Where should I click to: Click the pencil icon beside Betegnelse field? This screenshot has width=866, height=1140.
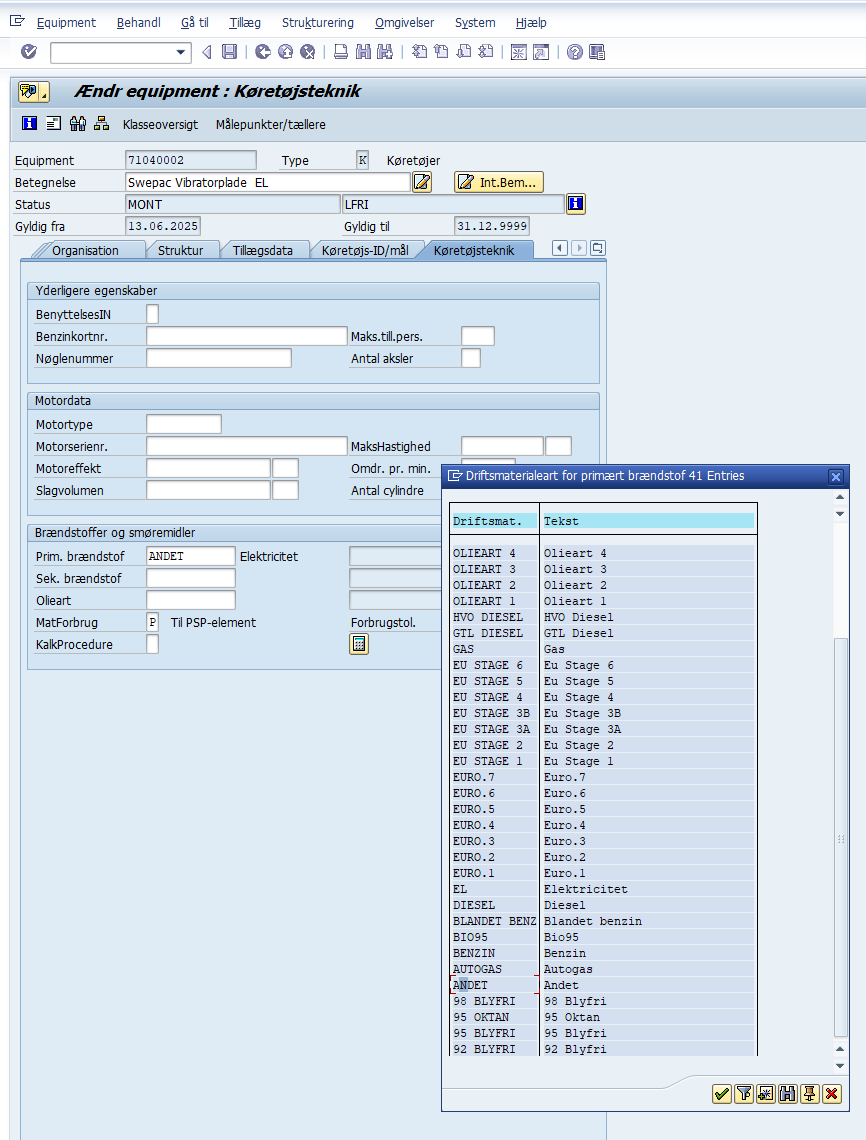tap(422, 182)
